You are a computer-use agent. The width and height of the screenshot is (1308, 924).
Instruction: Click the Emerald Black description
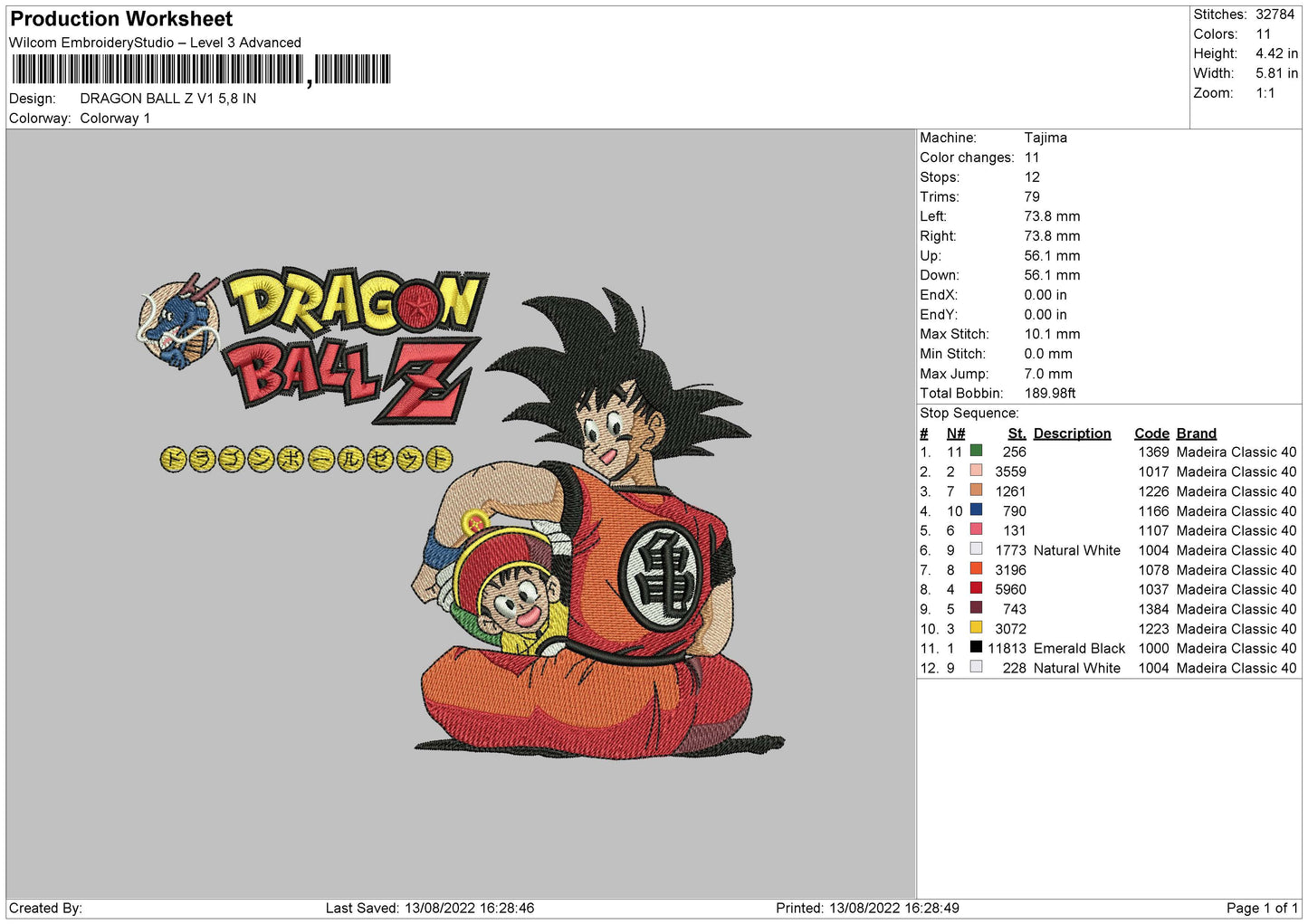pyautogui.click(x=1079, y=648)
